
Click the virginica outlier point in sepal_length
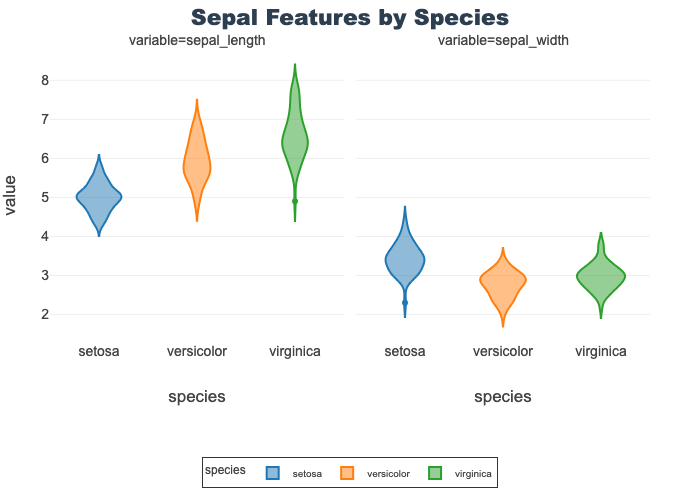tap(295, 201)
